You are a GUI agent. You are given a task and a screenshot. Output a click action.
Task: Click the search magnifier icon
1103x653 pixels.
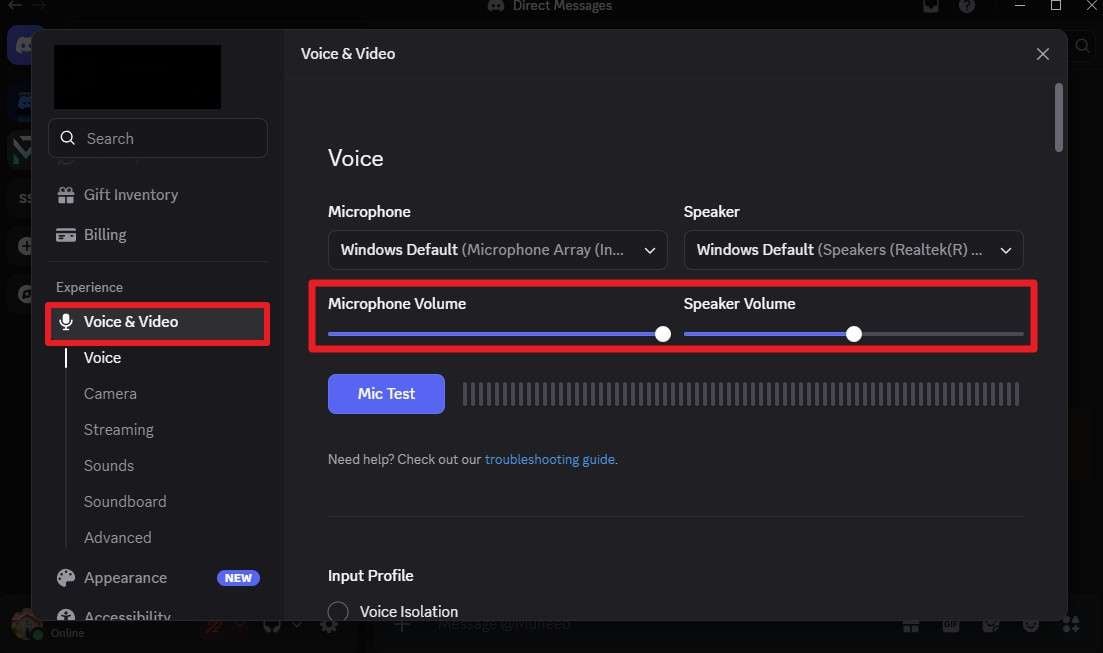pos(68,138)
